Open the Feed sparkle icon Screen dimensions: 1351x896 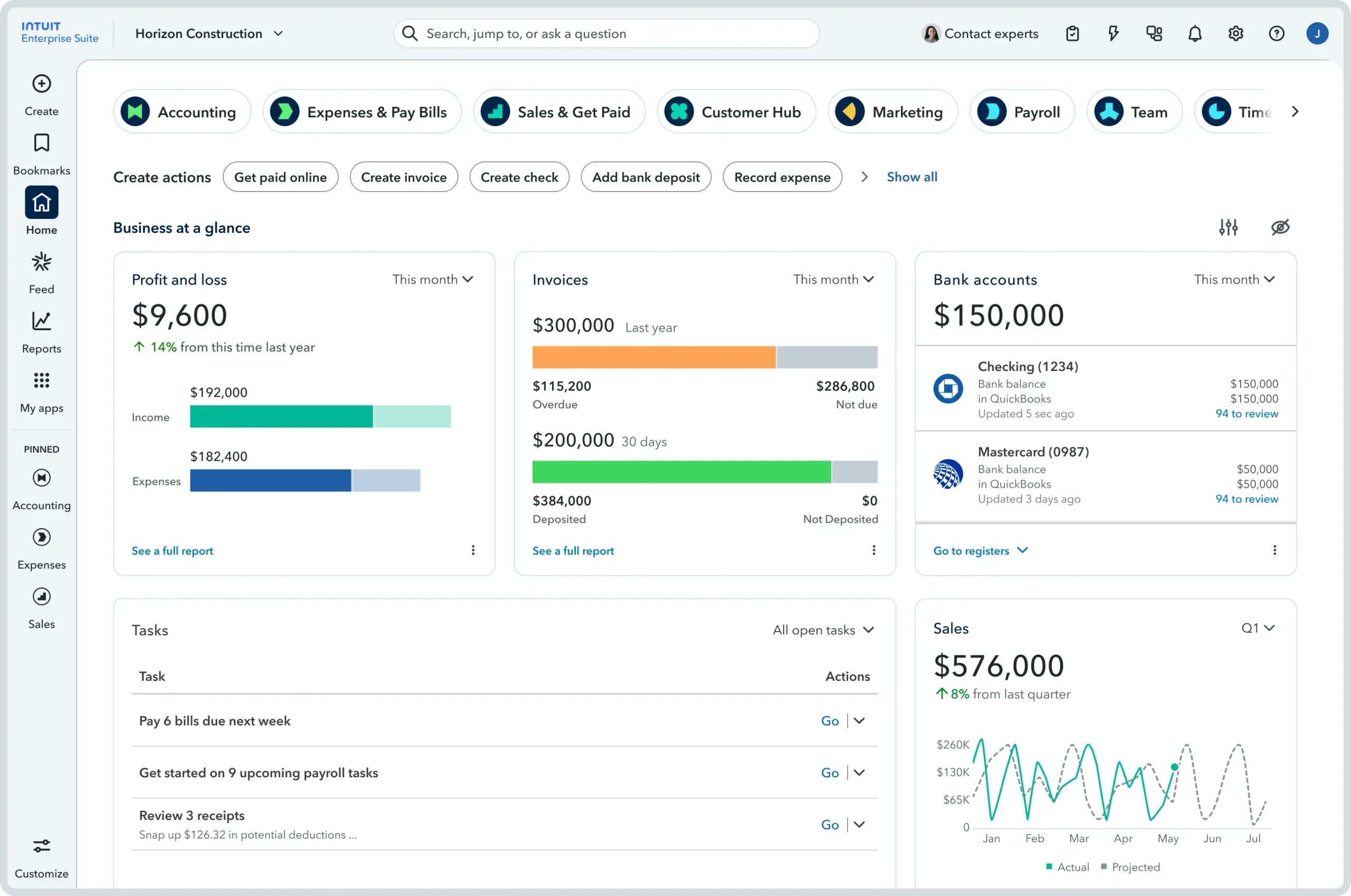(41, 262)
